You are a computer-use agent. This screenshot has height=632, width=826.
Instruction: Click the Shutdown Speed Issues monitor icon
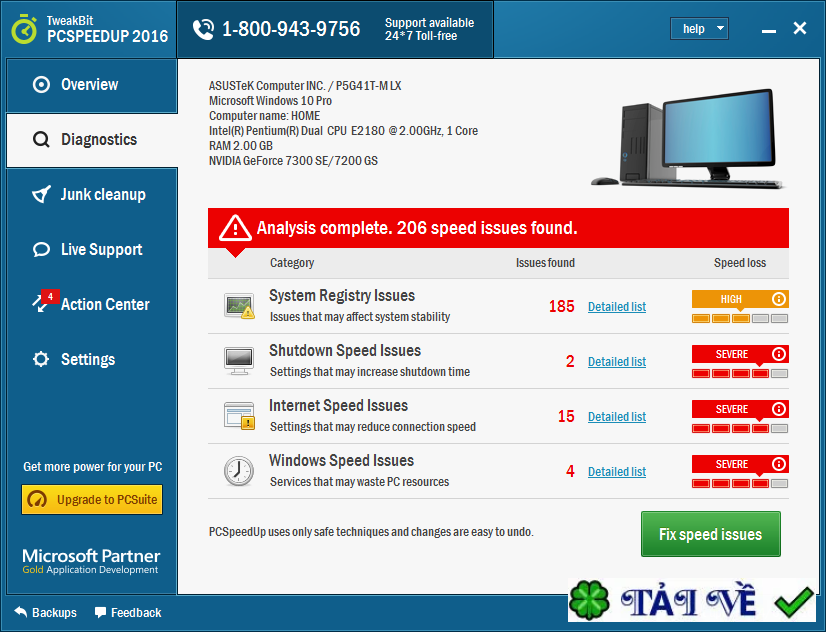coord(239,361)
